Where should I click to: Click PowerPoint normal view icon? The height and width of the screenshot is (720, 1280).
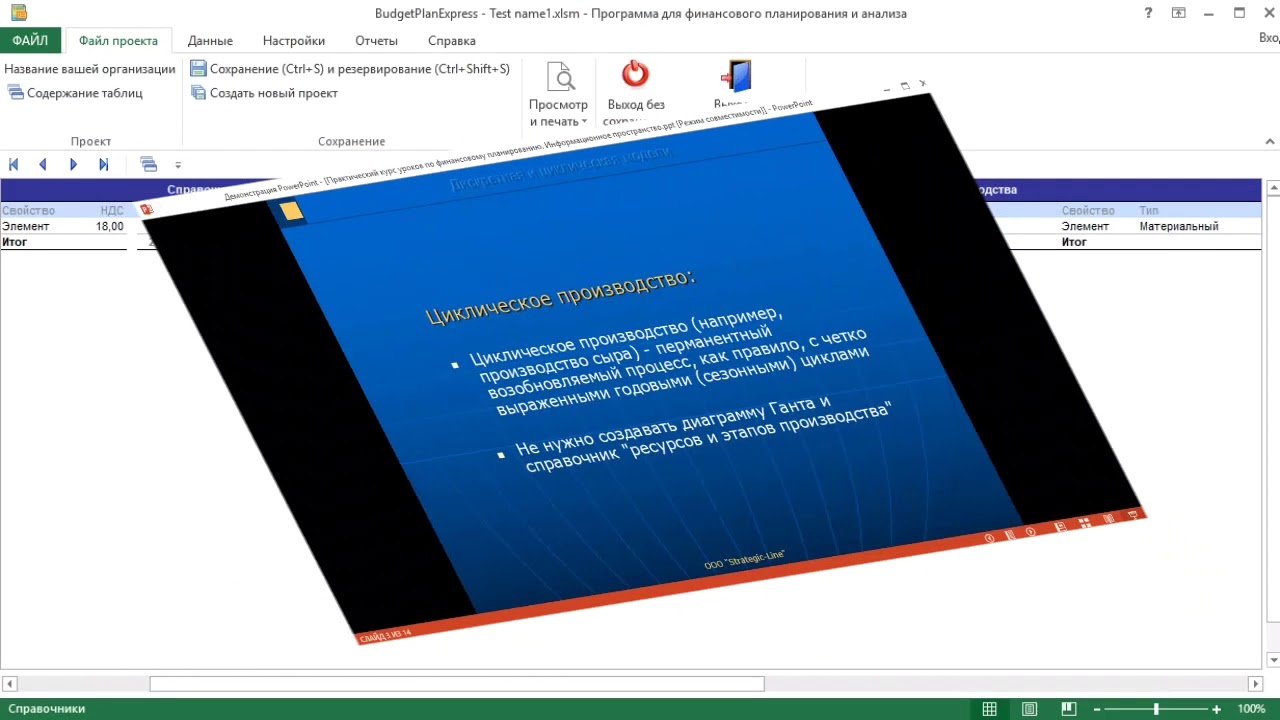[1061, 526]
